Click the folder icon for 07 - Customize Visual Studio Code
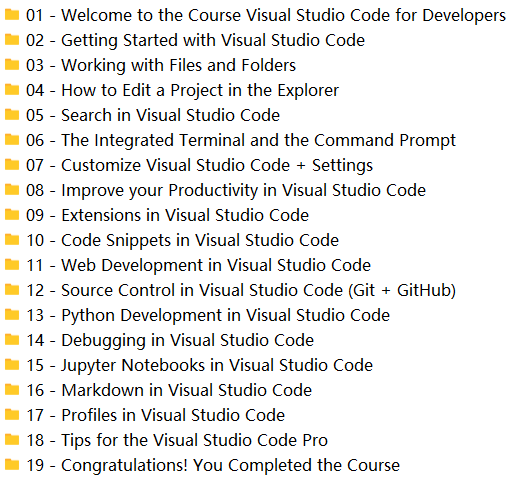525x500 pixels. [x=12, y=165]
